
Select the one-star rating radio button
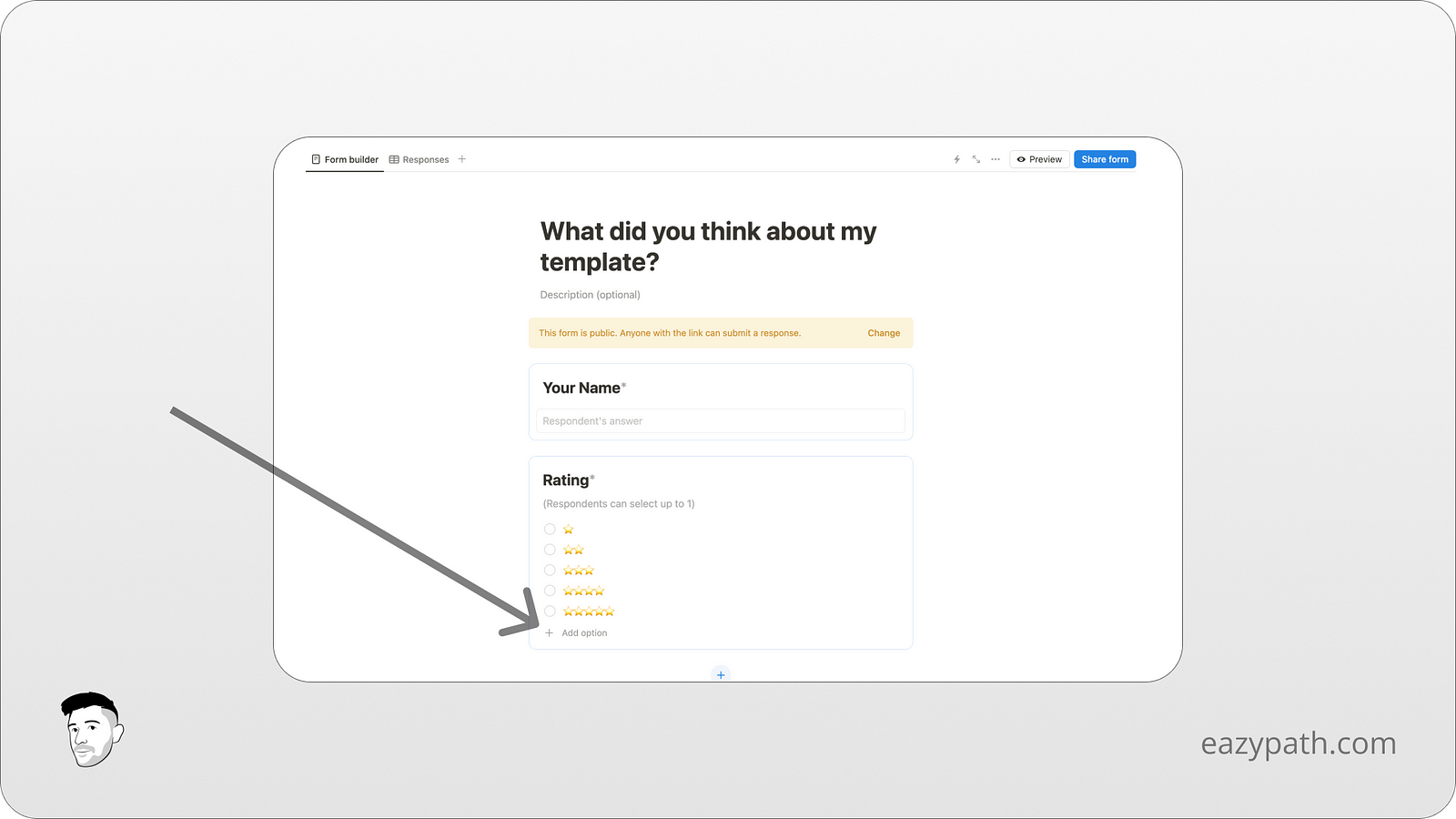point(550,529)
